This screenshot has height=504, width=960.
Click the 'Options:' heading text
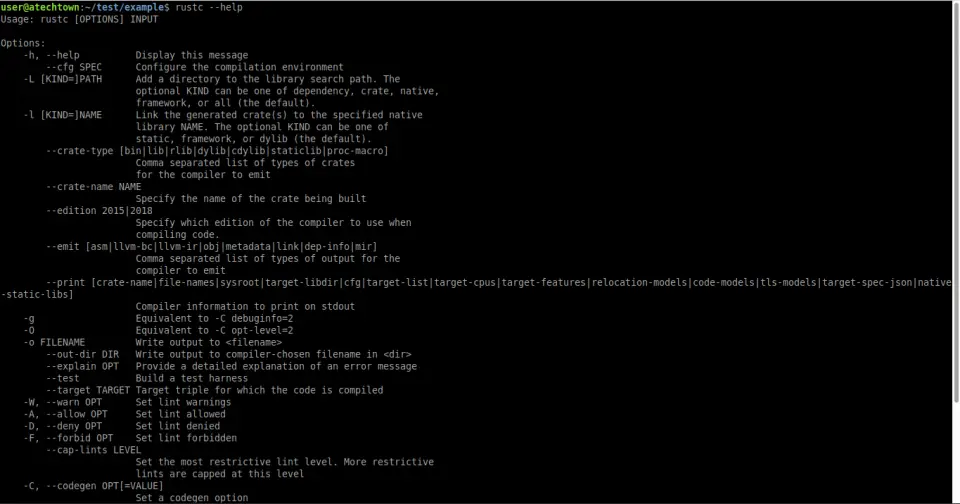(x=23, y=43)
